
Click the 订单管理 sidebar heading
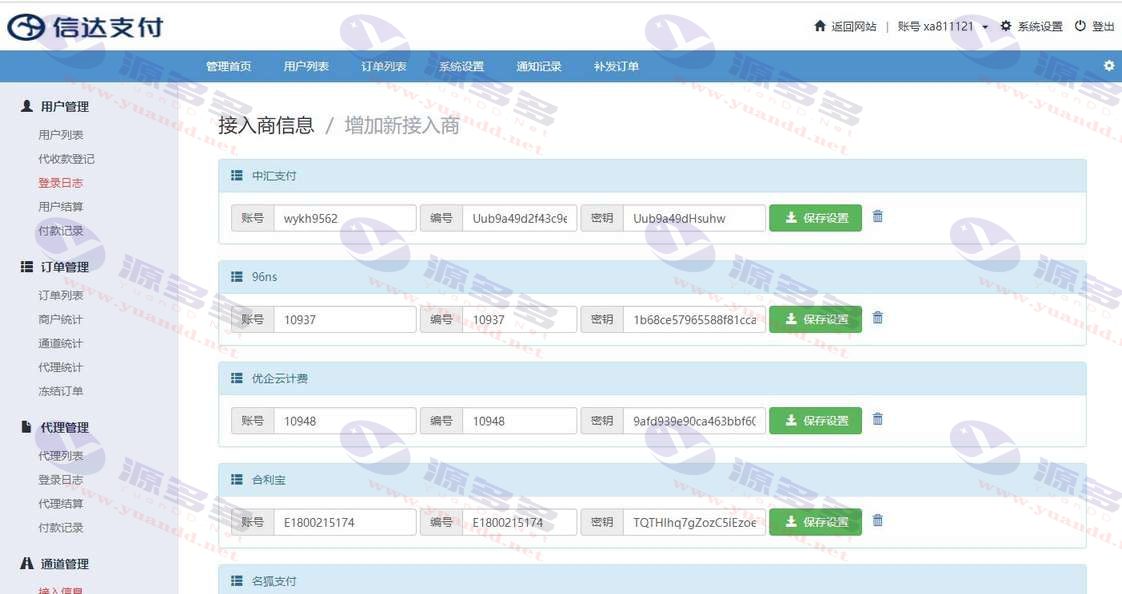56,267
